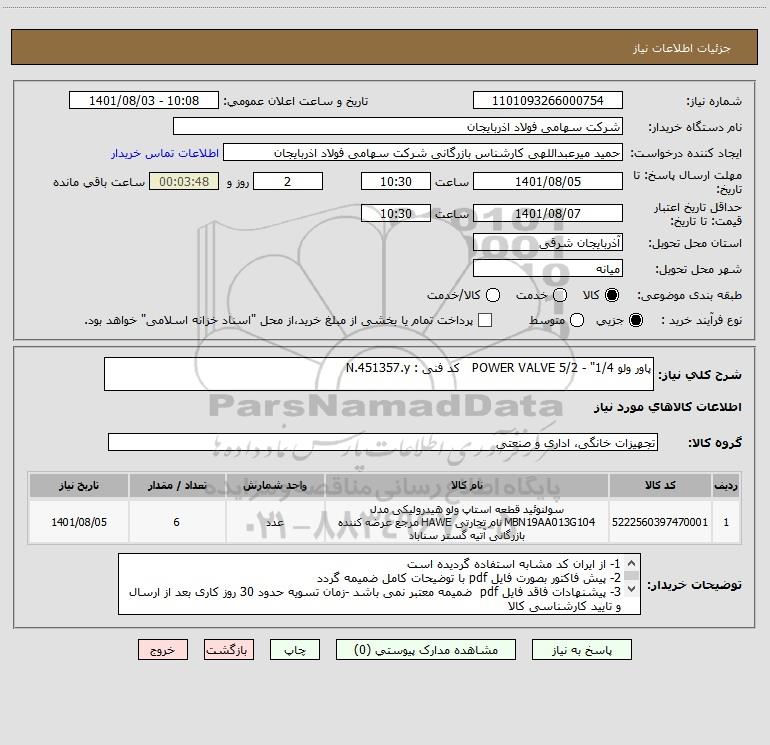Click the بازگشت back button
770x745 pixels.
point(229,650)
